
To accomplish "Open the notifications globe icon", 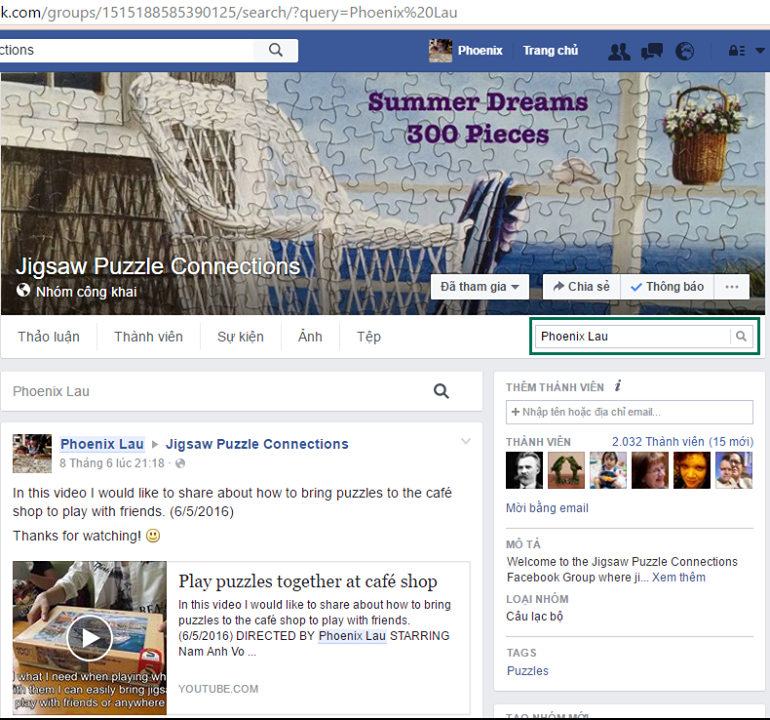I will click(x=685, y=51).
